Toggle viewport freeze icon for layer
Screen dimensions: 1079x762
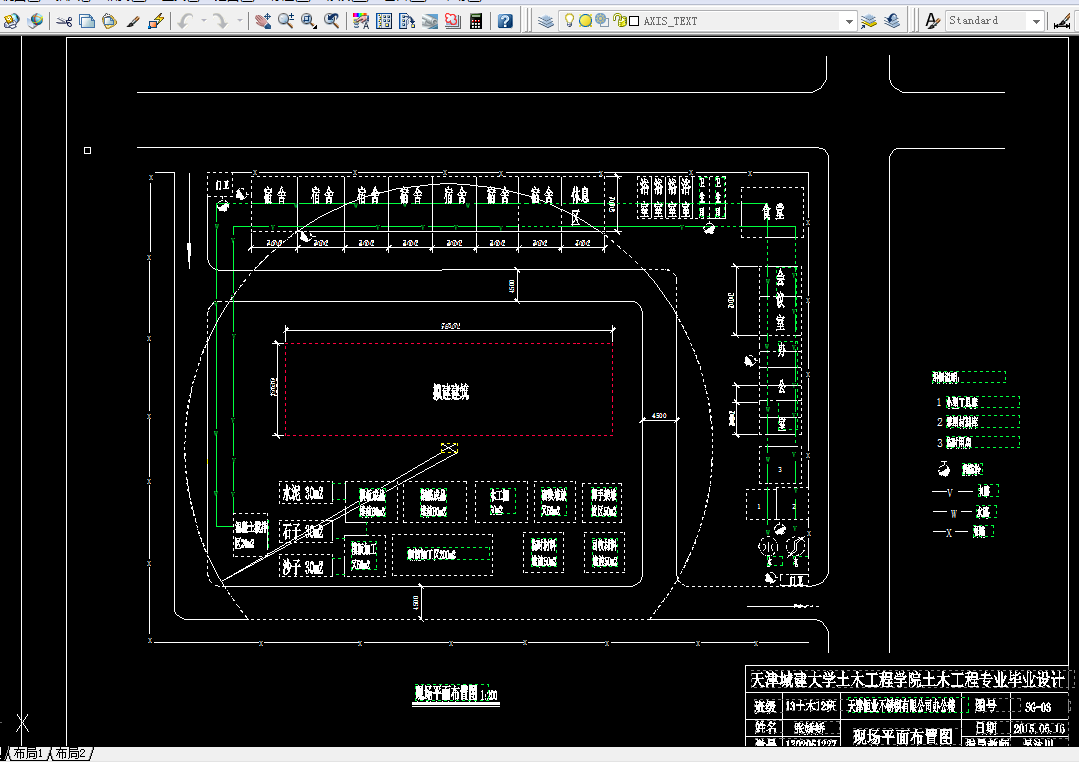pyautogui.click(x=602, y=21)
